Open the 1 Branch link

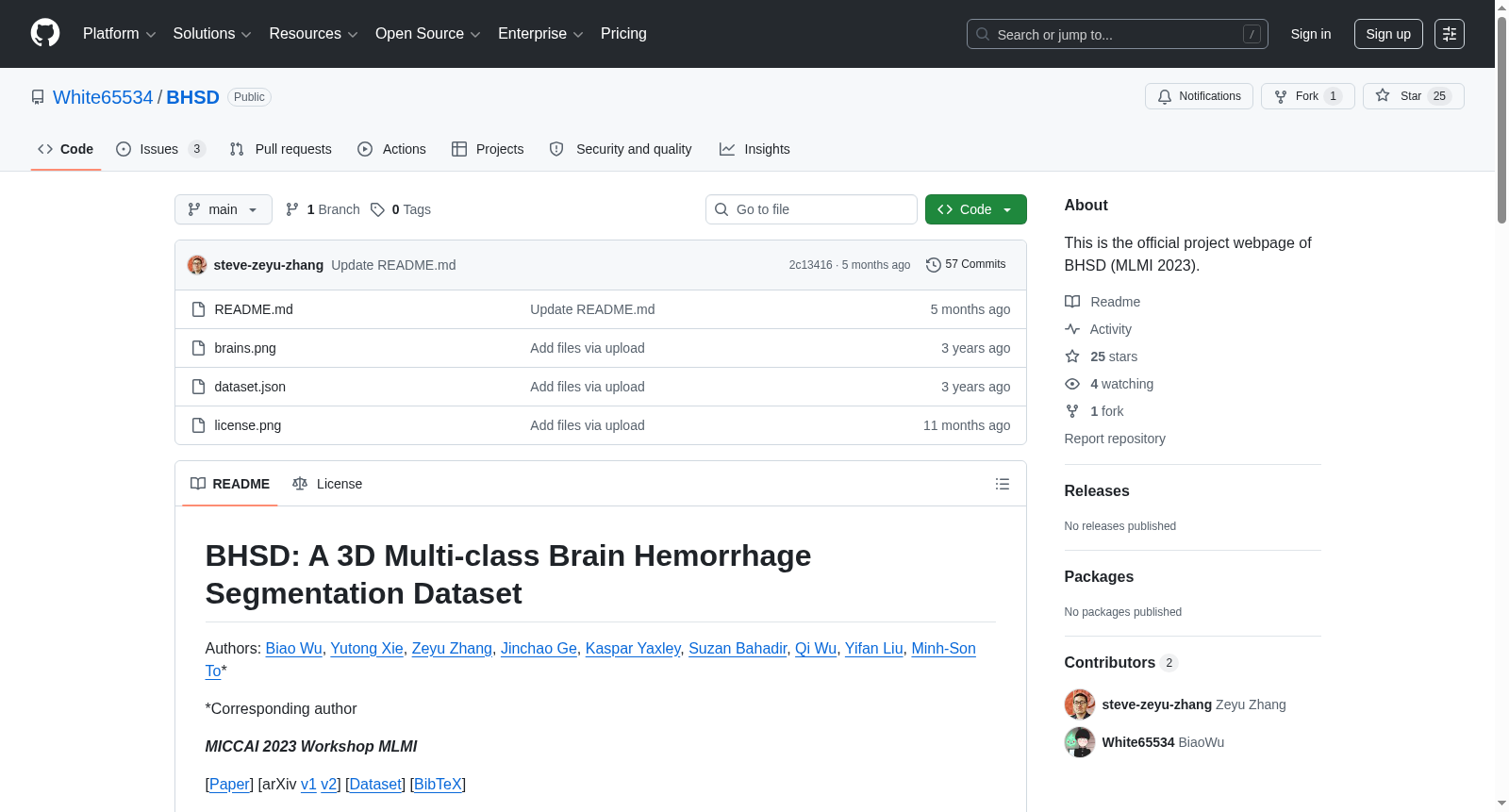(x=323, y=209)
